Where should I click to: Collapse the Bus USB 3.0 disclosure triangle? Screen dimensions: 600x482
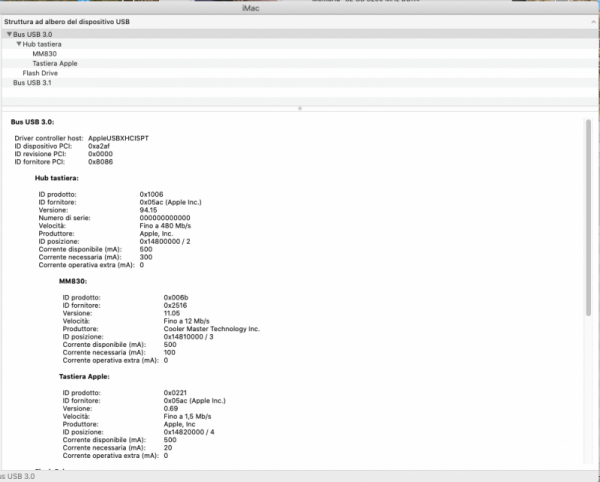coord(9,34)
